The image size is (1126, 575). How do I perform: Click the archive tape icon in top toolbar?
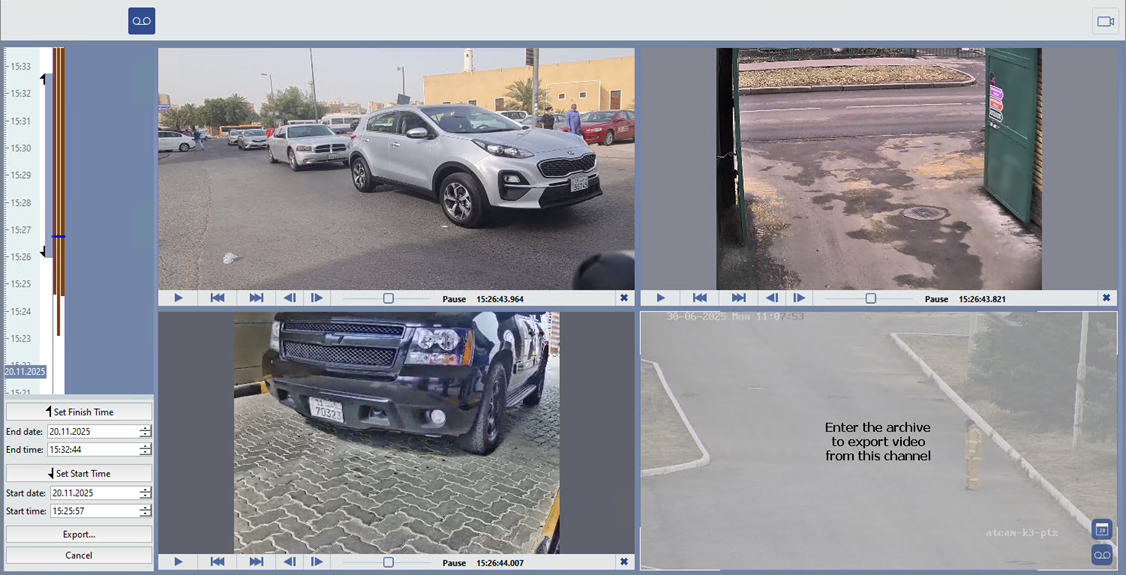tap(141, 21)
